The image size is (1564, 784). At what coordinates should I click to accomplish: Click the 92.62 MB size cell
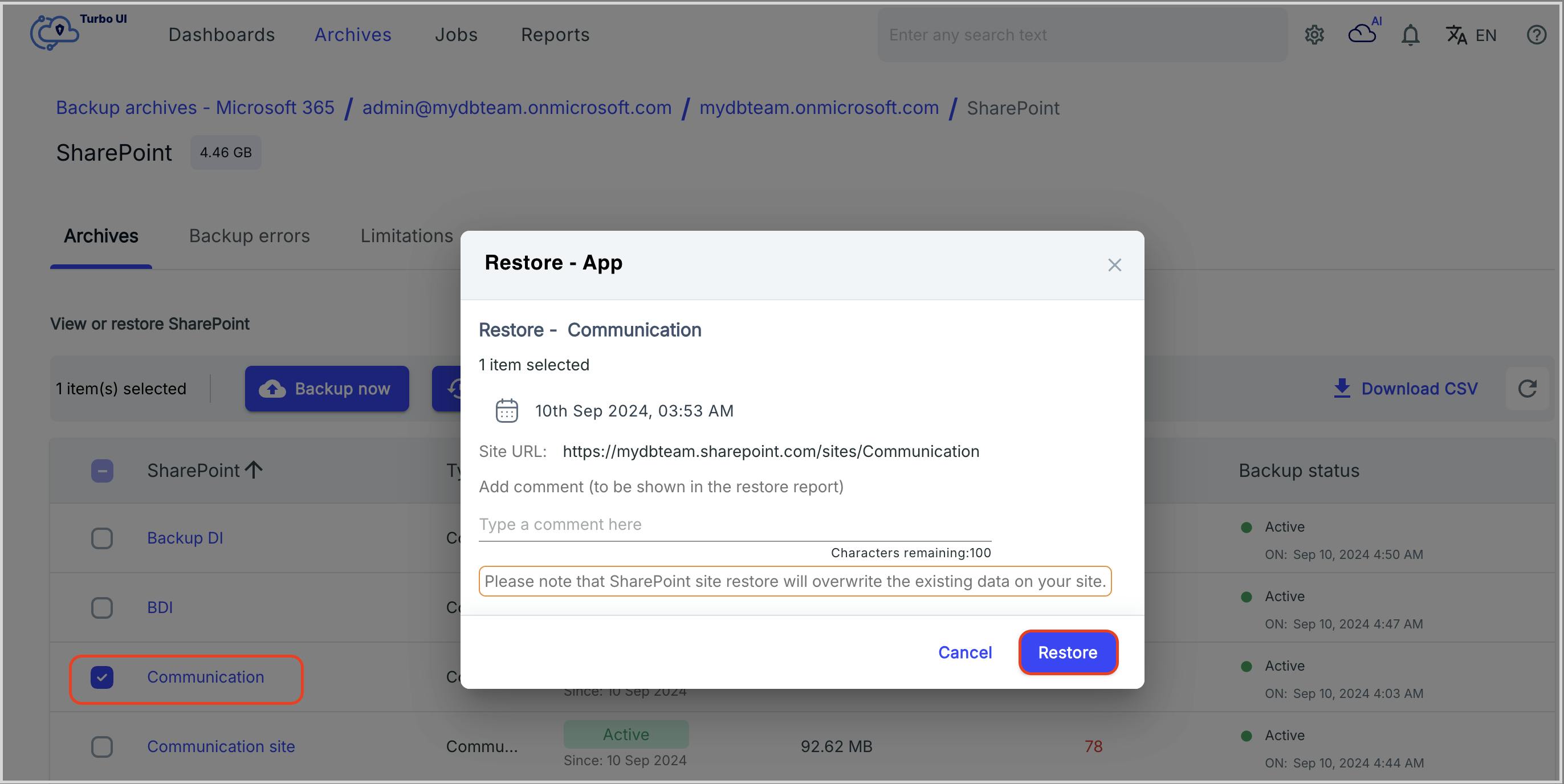click(x=837, y=746)
